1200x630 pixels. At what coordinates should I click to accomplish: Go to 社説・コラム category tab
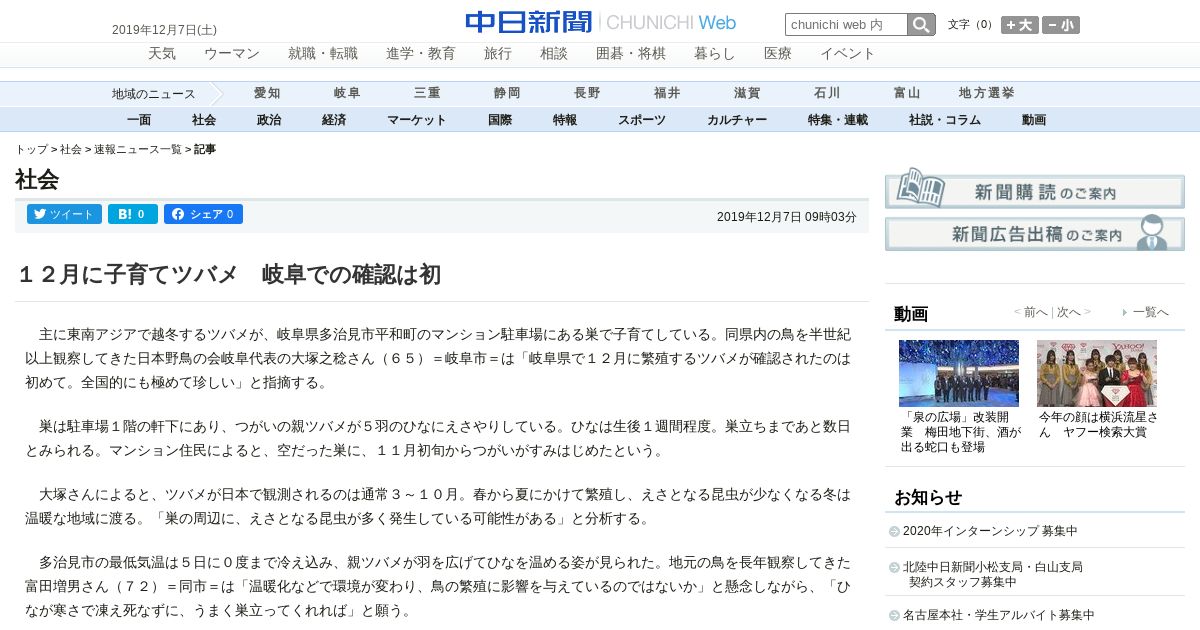point(945,120)
